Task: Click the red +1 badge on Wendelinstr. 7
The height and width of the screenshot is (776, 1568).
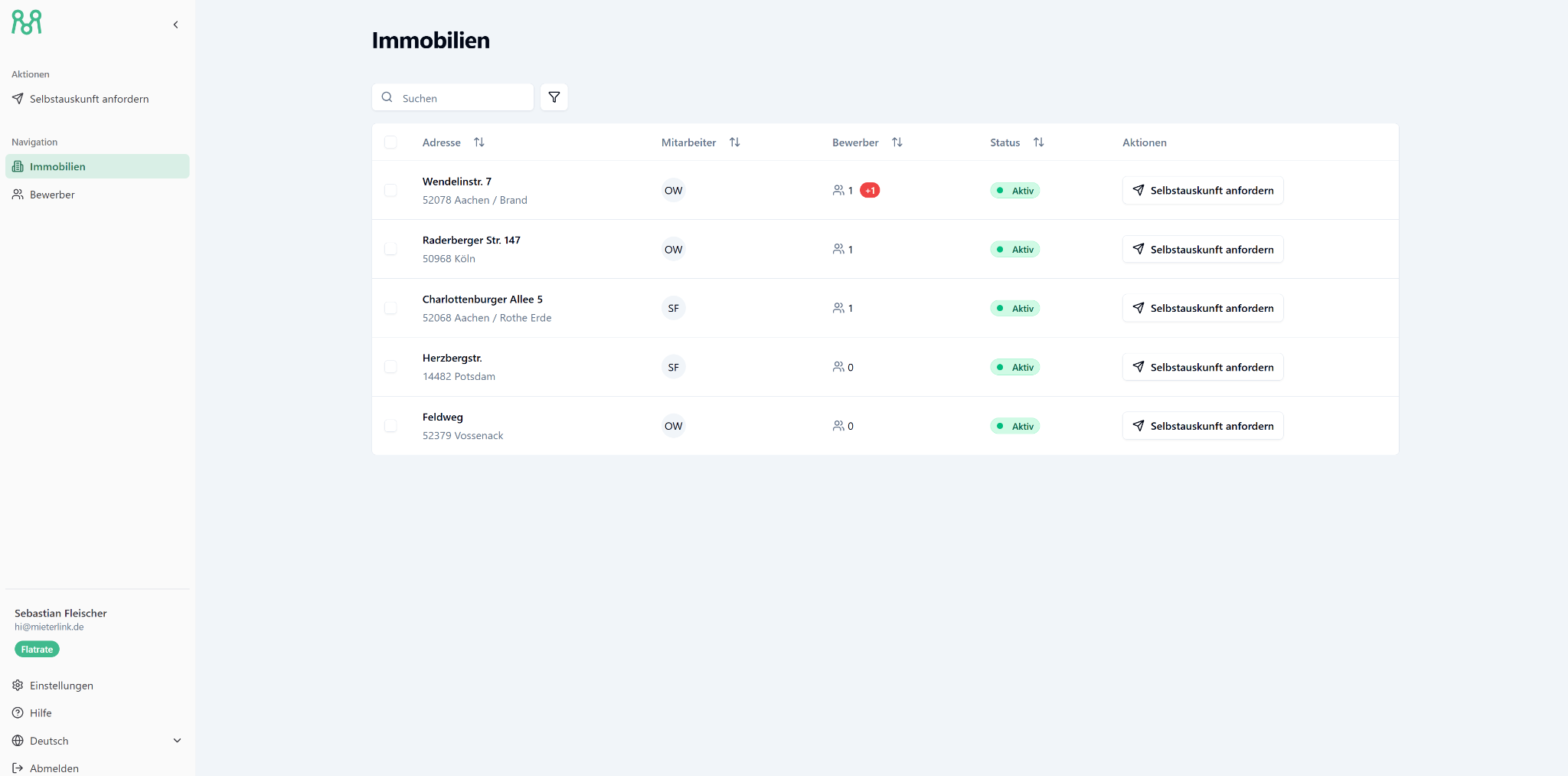Action: (x=870, y=191)
